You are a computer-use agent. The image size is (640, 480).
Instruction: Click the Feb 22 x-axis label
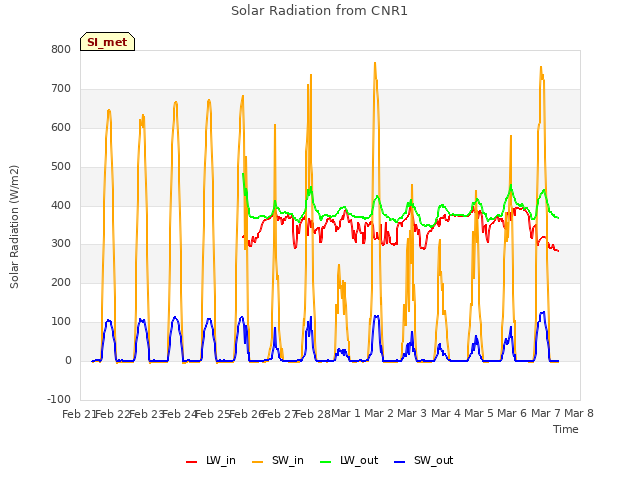[112, 414]
